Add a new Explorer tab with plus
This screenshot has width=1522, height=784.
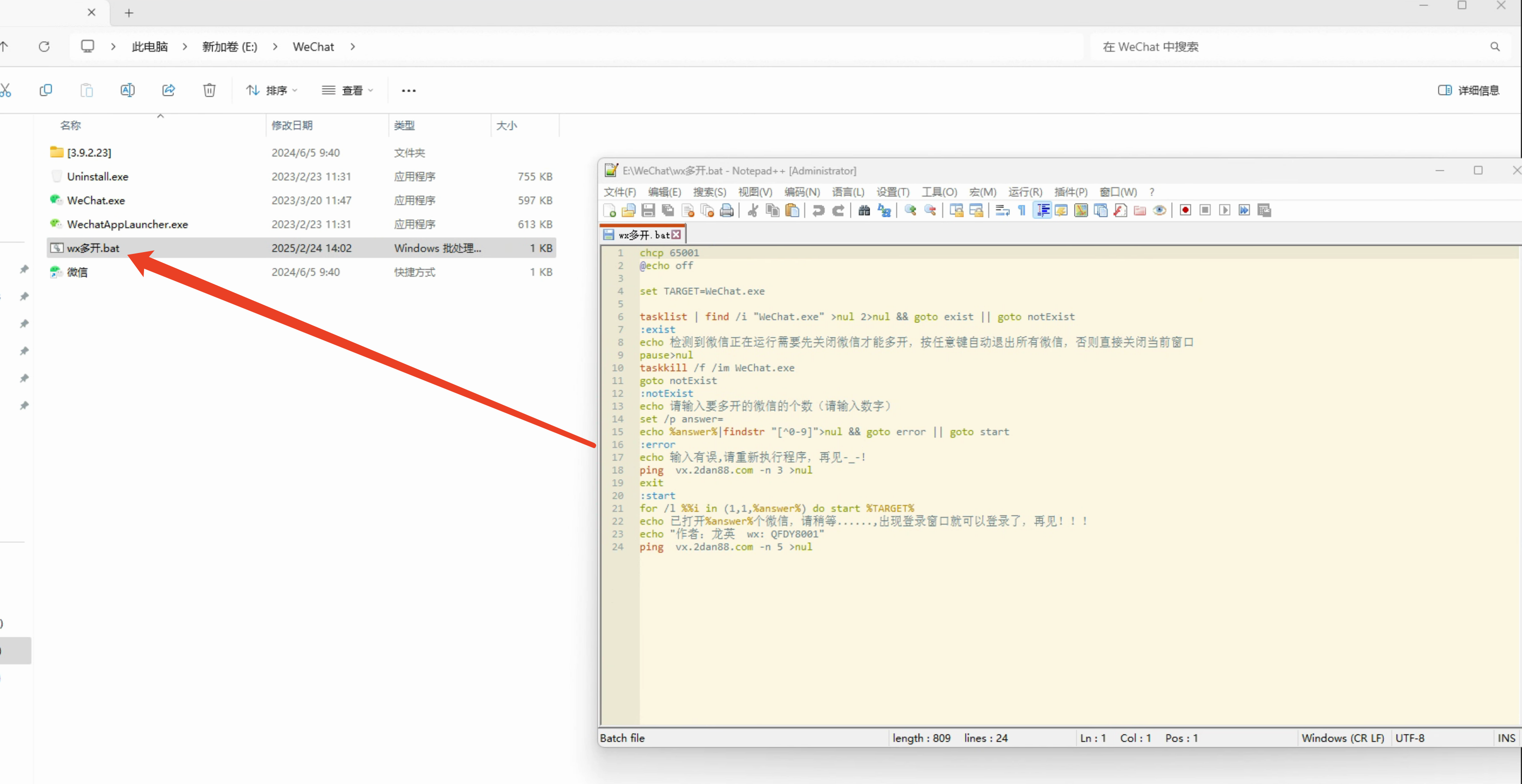pos(129,12)
